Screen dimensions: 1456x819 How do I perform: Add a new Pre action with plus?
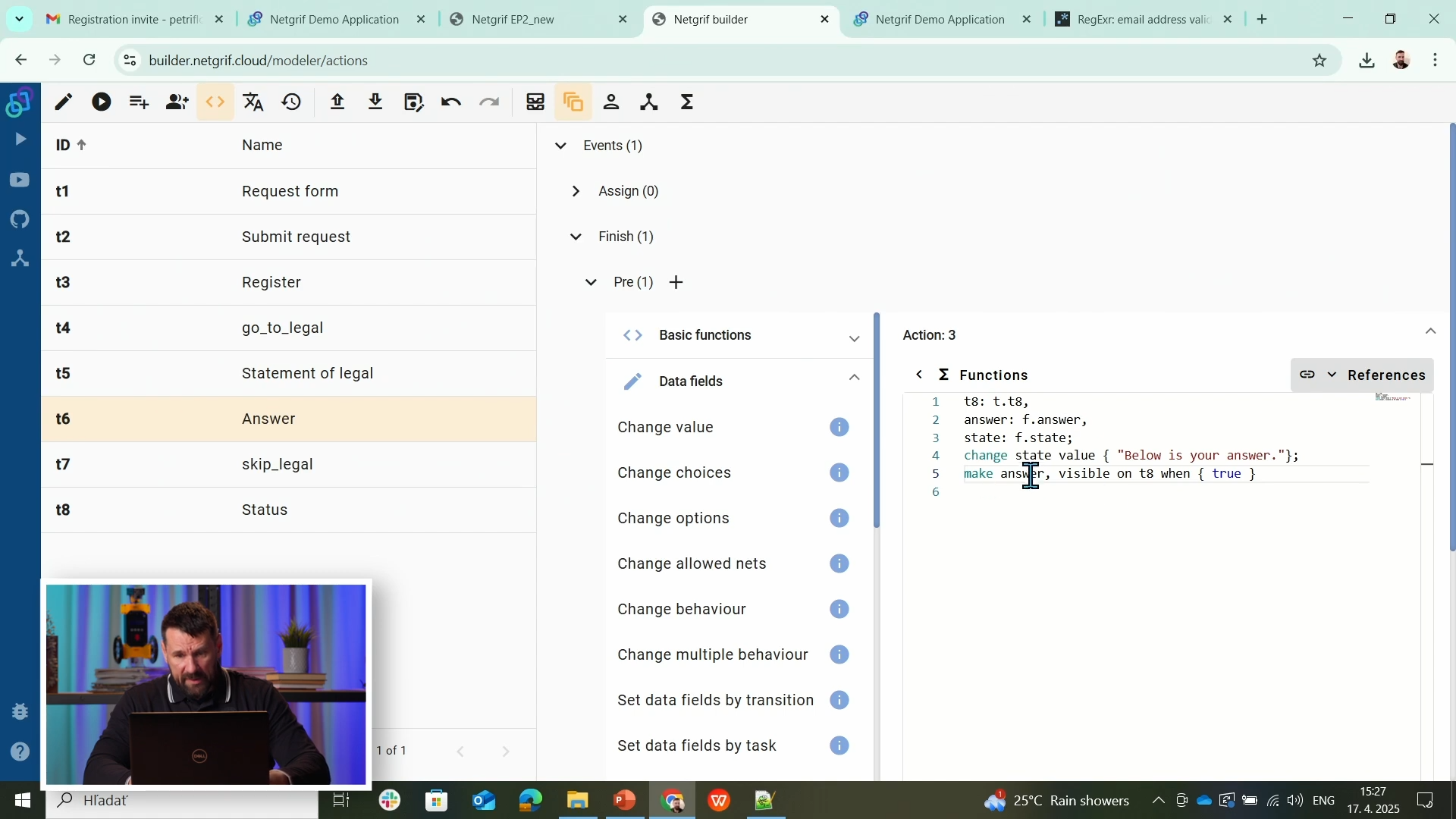click(676, 281)
